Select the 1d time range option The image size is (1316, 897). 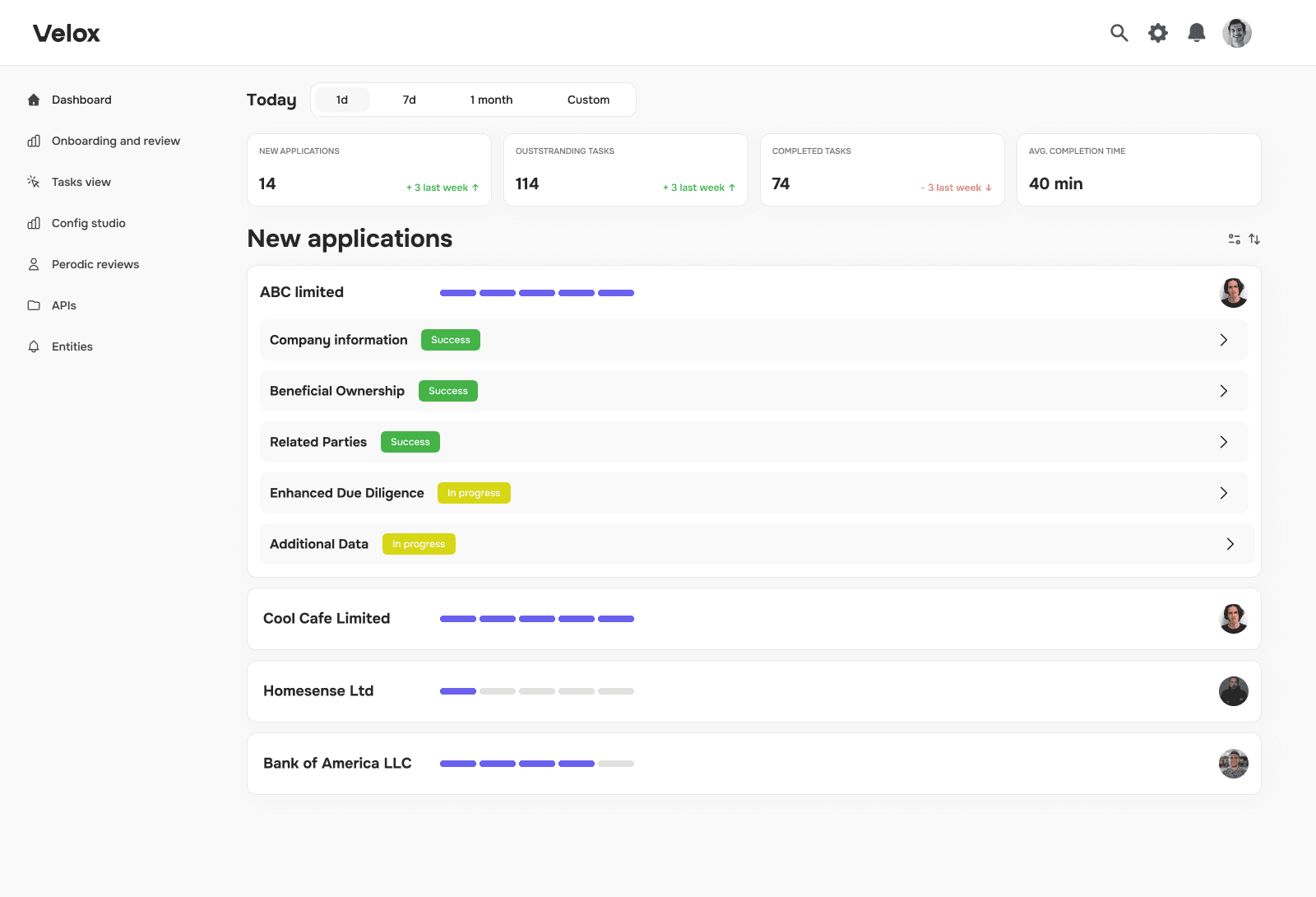click(342, 100)
